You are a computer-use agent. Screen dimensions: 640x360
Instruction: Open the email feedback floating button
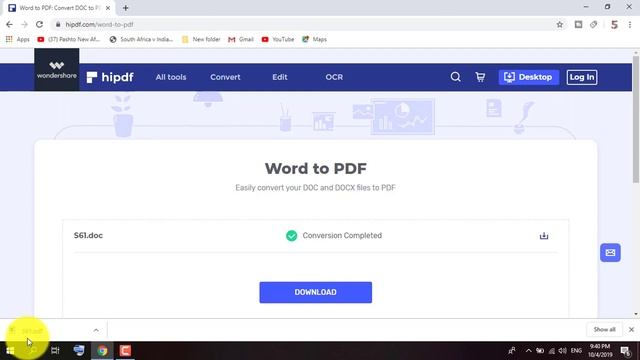click(610, 253)
